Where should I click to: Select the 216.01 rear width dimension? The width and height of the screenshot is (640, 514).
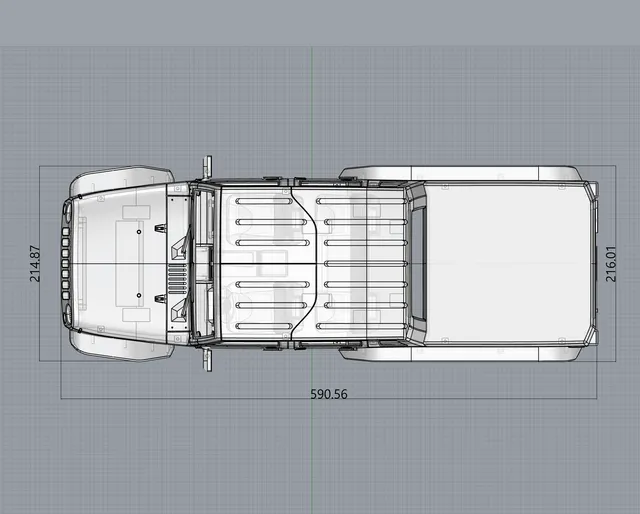611,264
